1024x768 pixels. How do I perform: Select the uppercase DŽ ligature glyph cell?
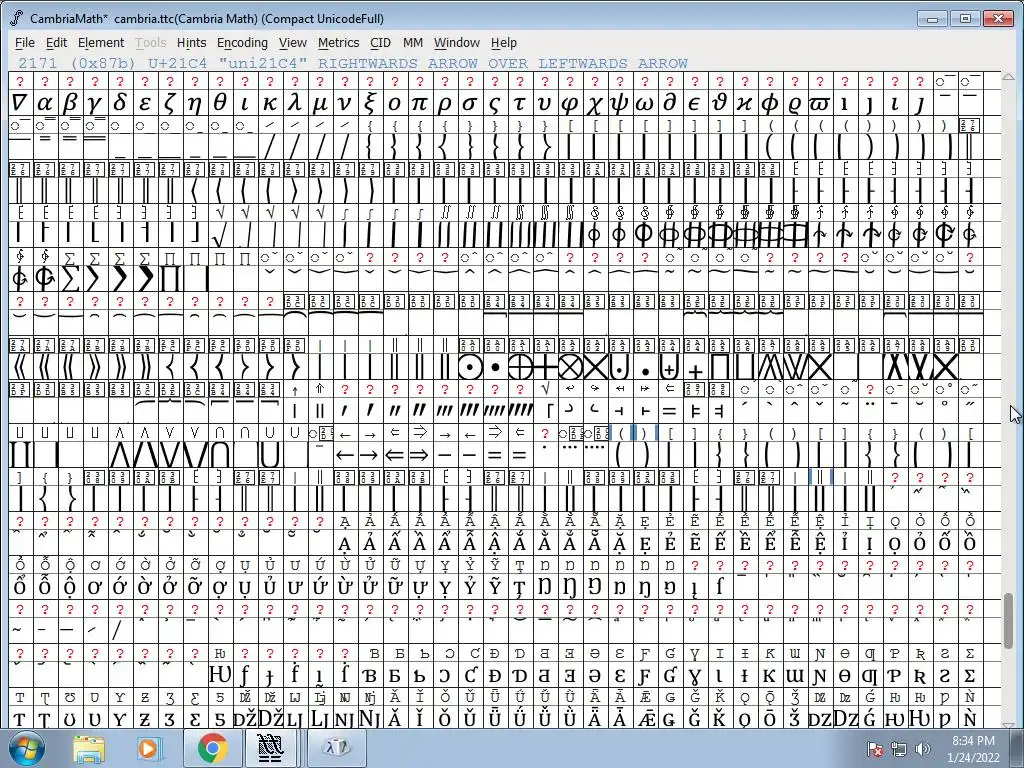click(245, 718)
